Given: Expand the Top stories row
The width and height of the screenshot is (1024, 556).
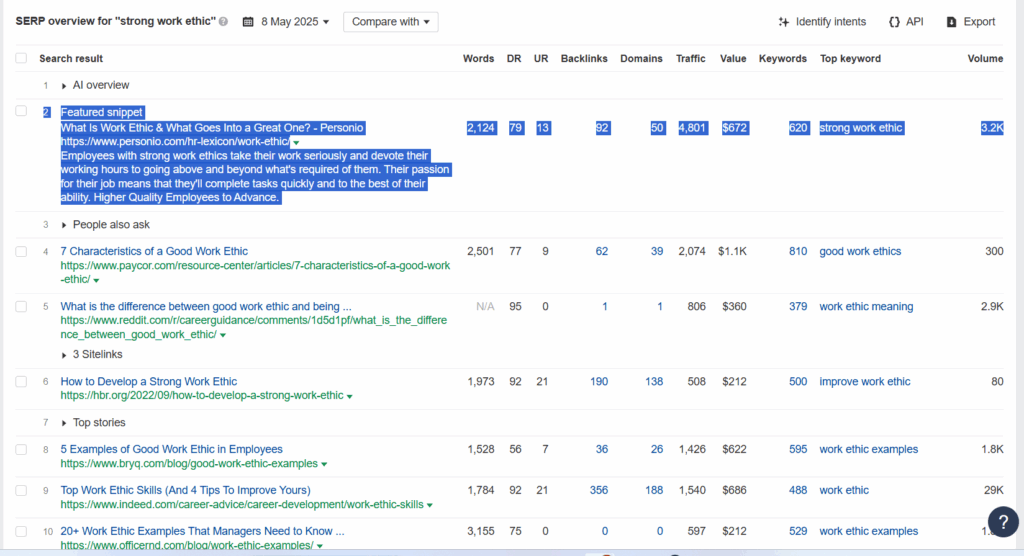Looking at the screenshot, I should pyautogui.click(x=63, y=423).
